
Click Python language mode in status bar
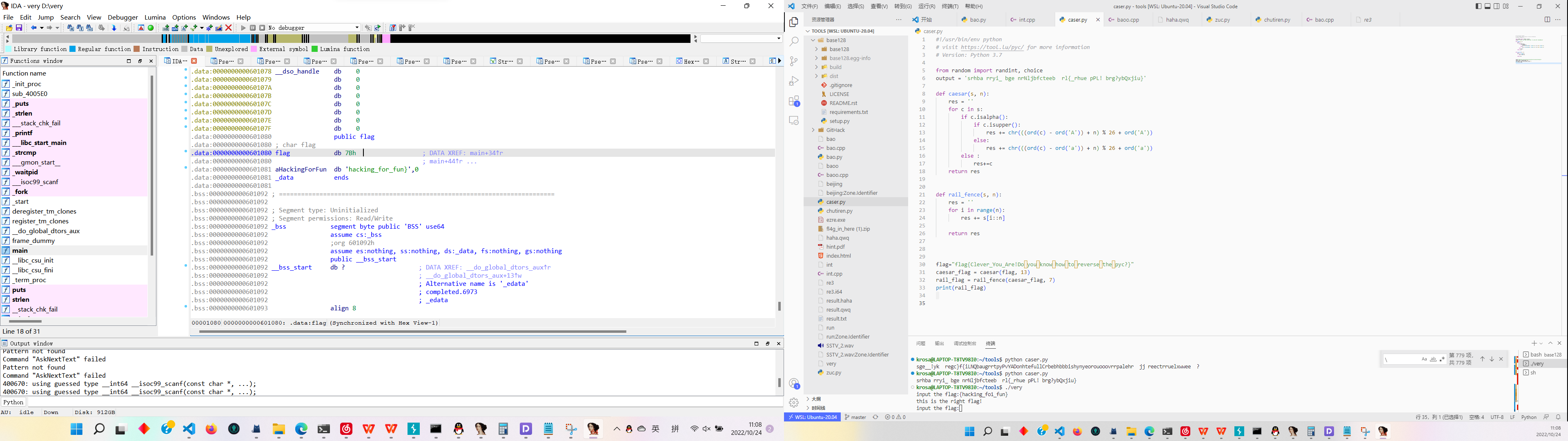coord(1528,417)
